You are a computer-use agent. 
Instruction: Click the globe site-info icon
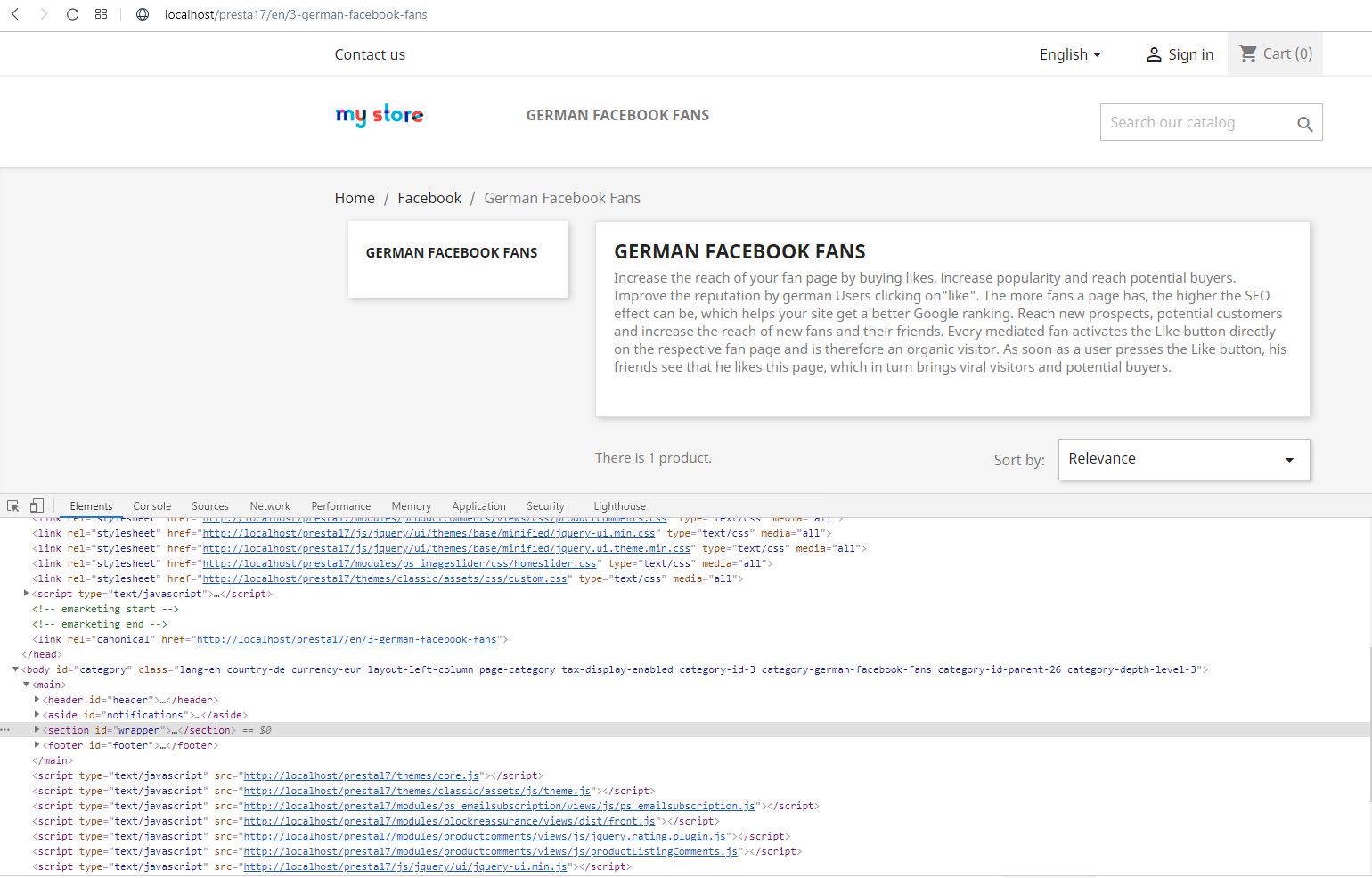(x=143, y=14)
